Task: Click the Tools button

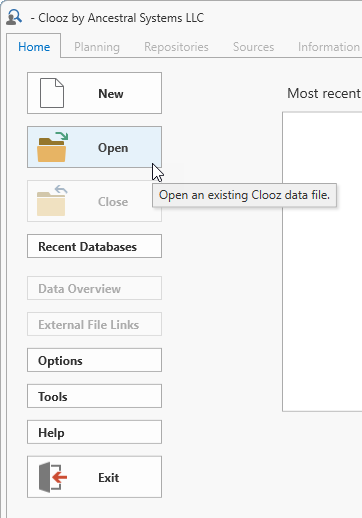Action: point(94,396)
